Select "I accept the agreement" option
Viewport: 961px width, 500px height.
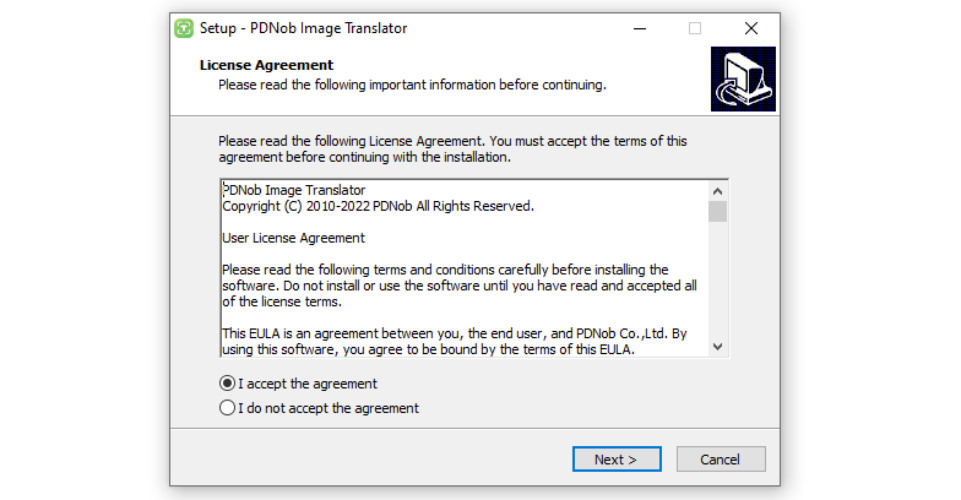point(228,383)
